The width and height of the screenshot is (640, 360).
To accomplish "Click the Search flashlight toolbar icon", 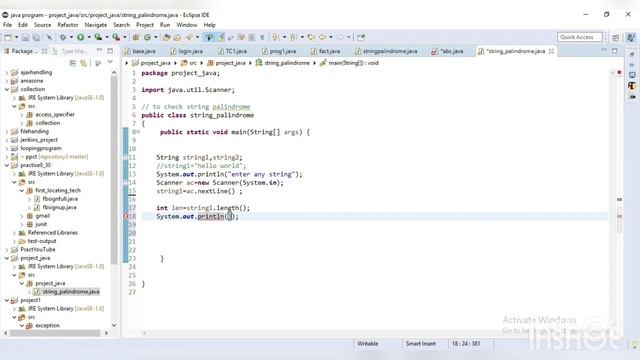I will [189, 38].
